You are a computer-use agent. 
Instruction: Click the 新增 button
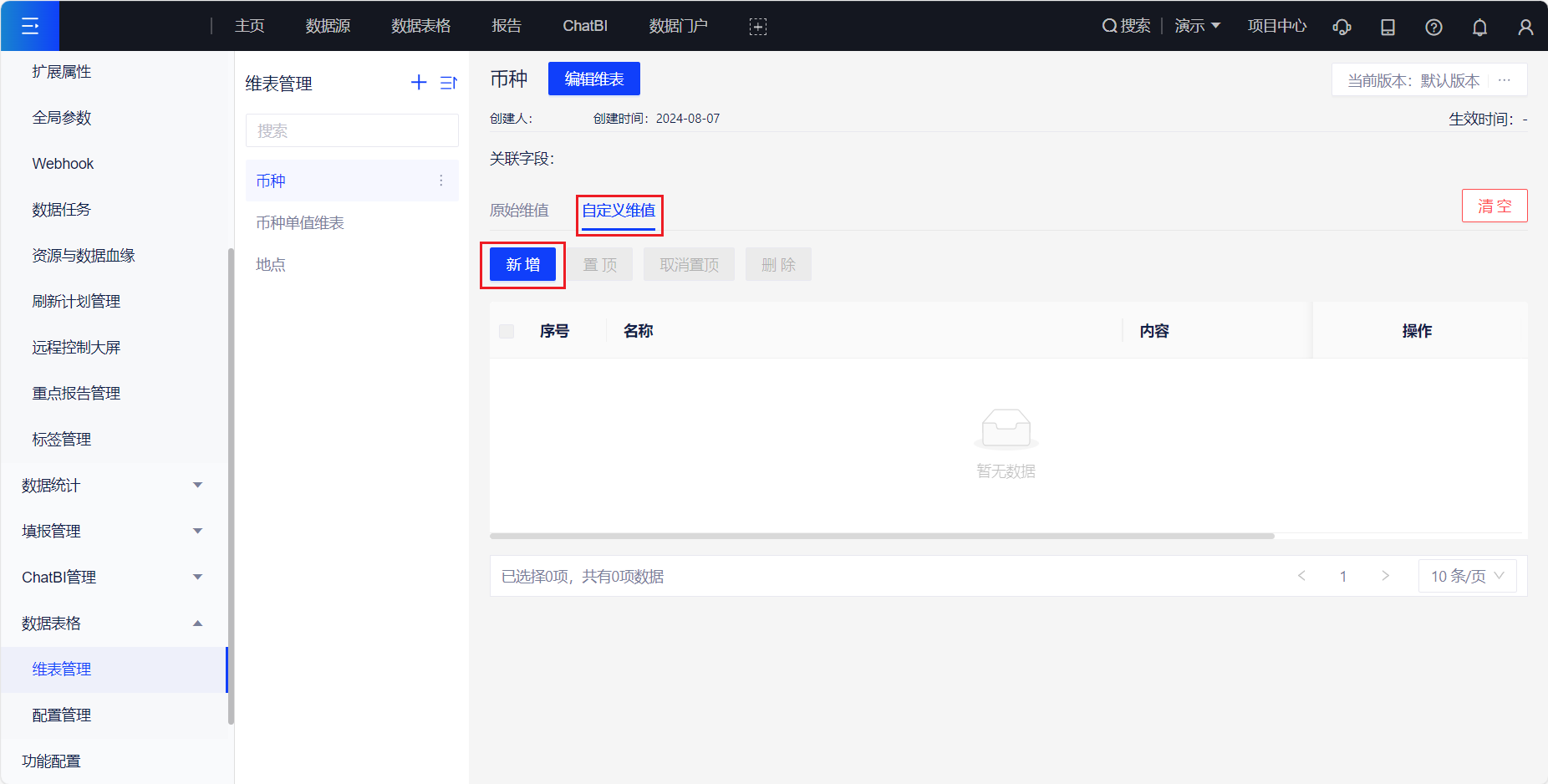point(522,265)
